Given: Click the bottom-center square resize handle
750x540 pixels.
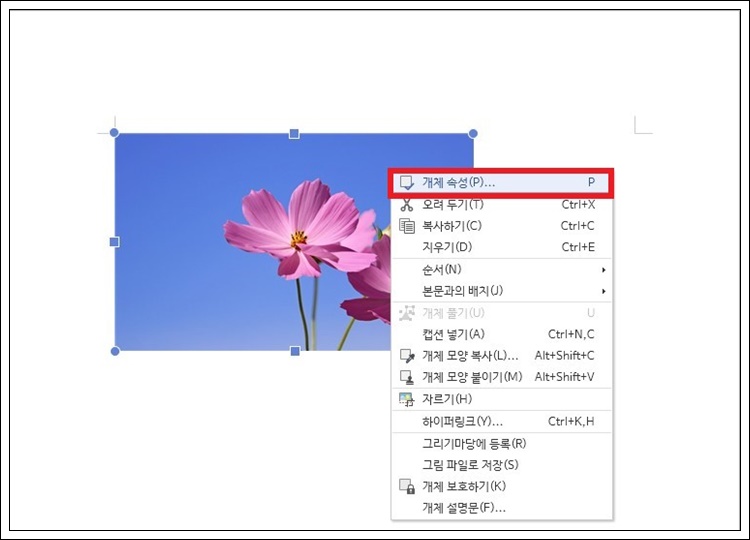Looking at the screenshot, I should point(295,352).
